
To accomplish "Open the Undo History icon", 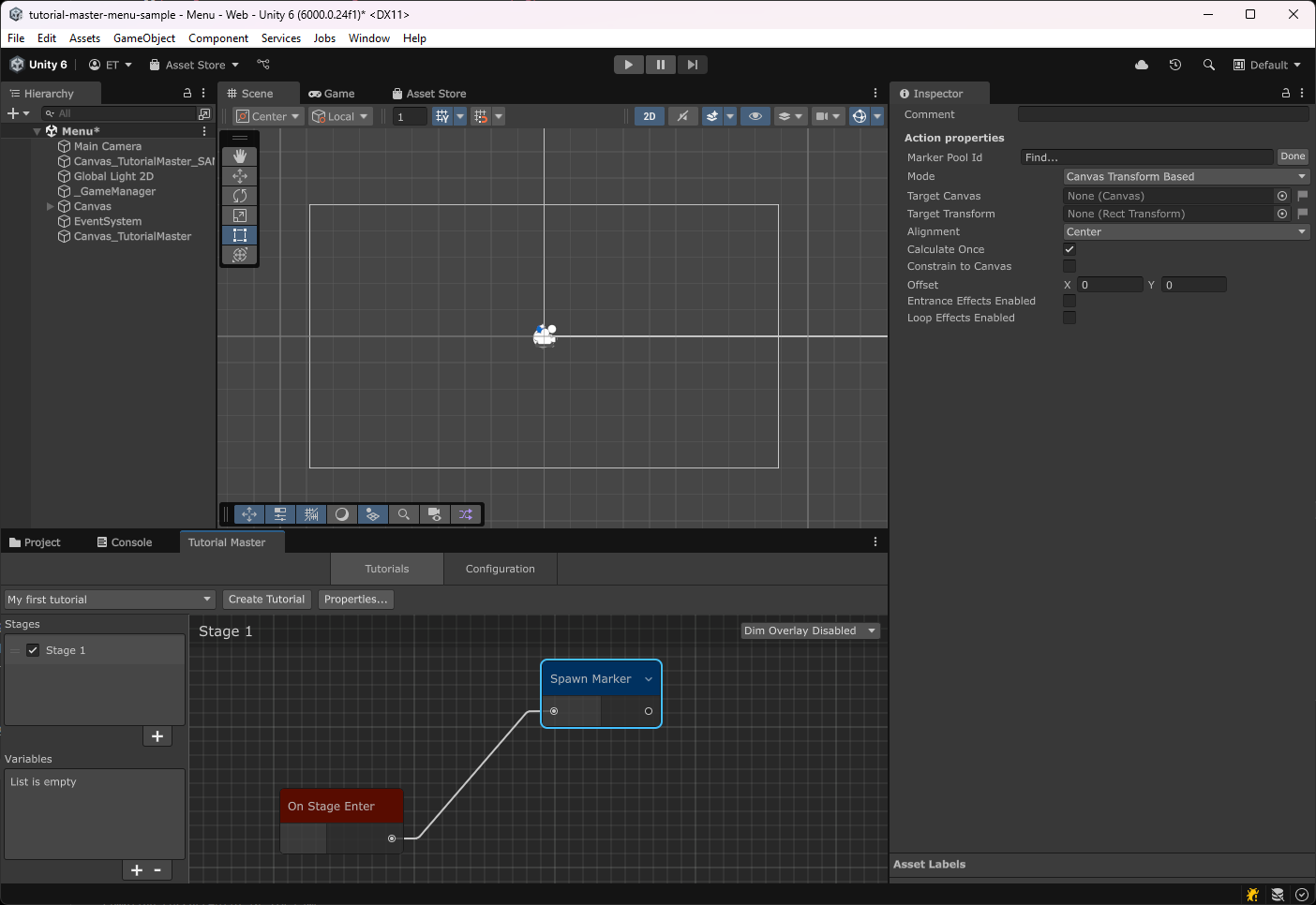I will click(x=1175, y=65).
